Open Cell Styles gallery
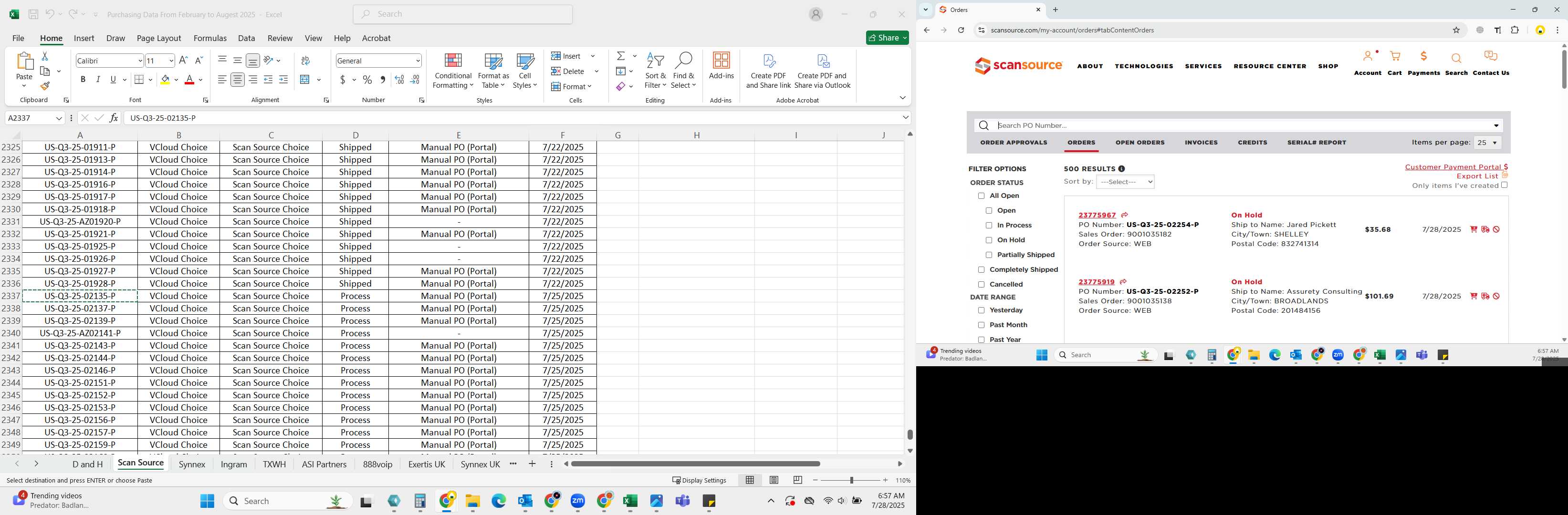Image resolution: width=1568 pixels, height=515 pixels. (525, 71)
